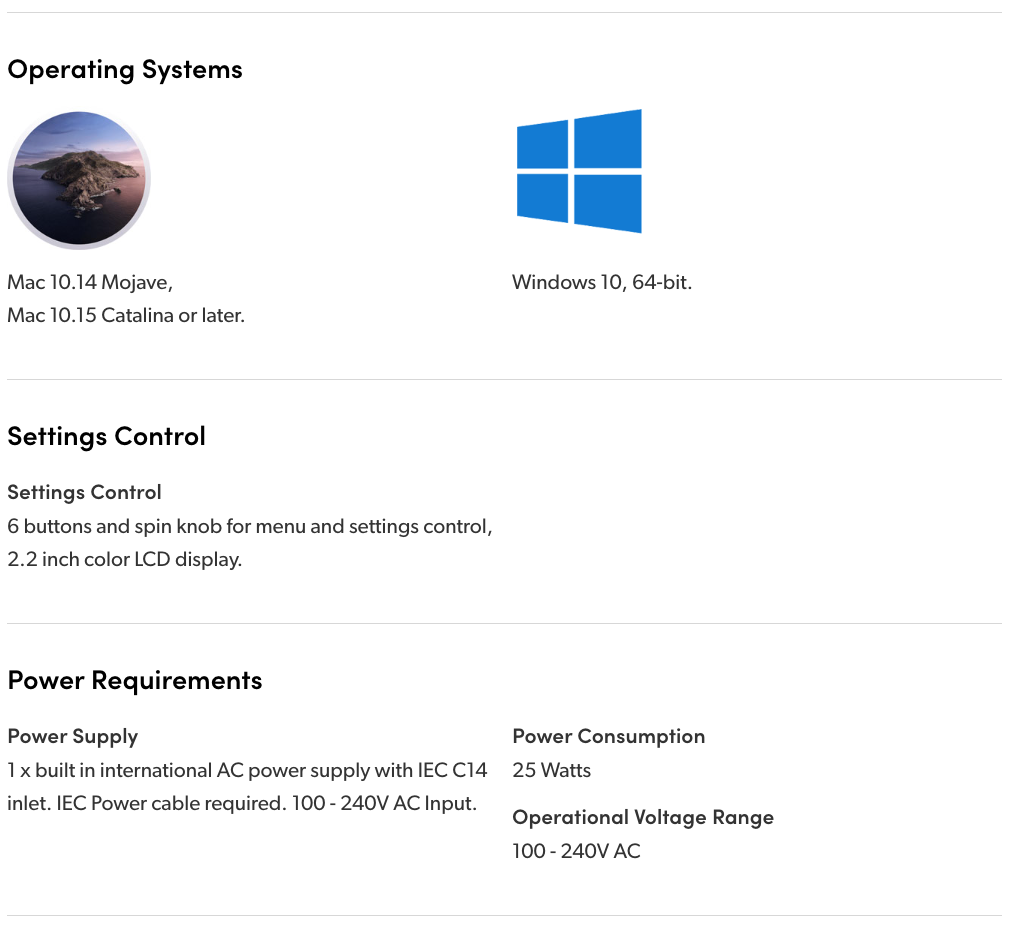The image size is (1016, 930).
Task: Click the 6 buttons and spin knob description
Action: (250, 527)
